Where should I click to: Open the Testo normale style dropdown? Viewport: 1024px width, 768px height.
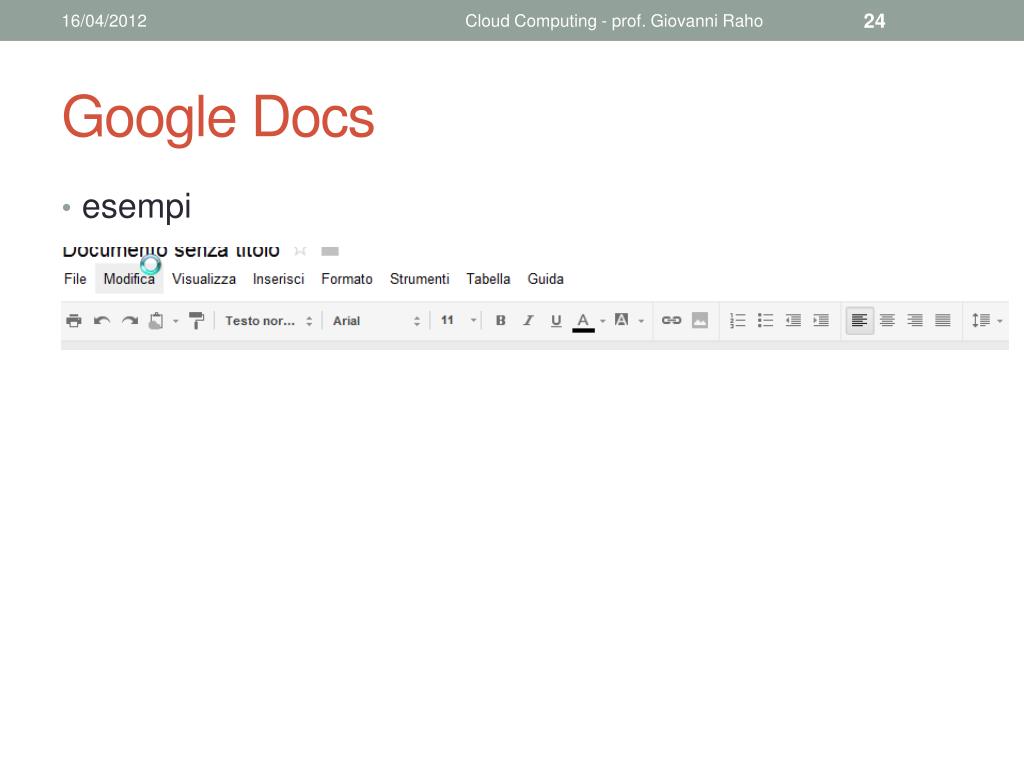point(268,321)
